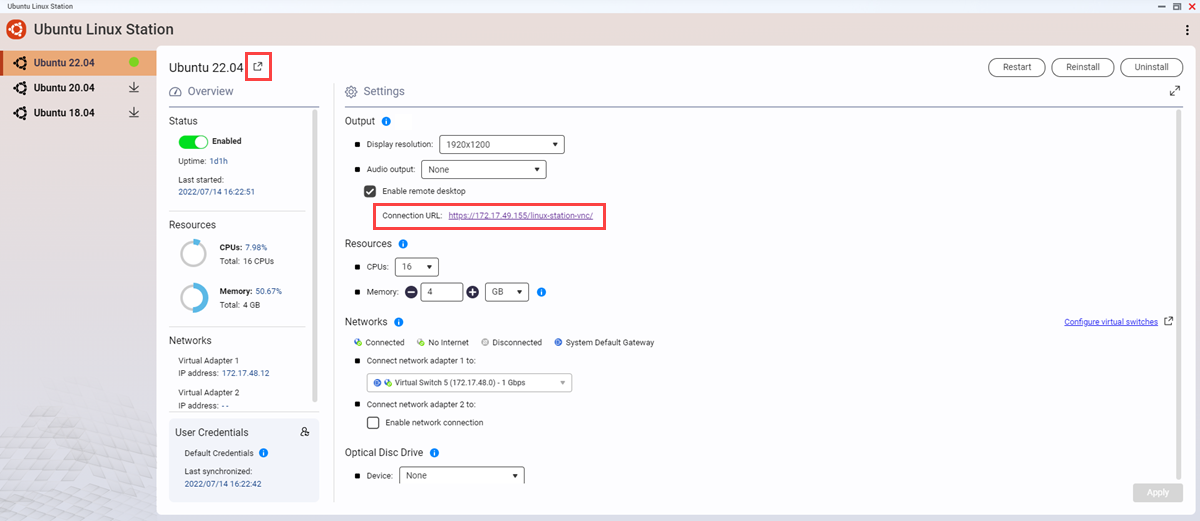Download Ubuntu 18.04 via its arrow icon

pyautogui.click(x=134, y=113)
